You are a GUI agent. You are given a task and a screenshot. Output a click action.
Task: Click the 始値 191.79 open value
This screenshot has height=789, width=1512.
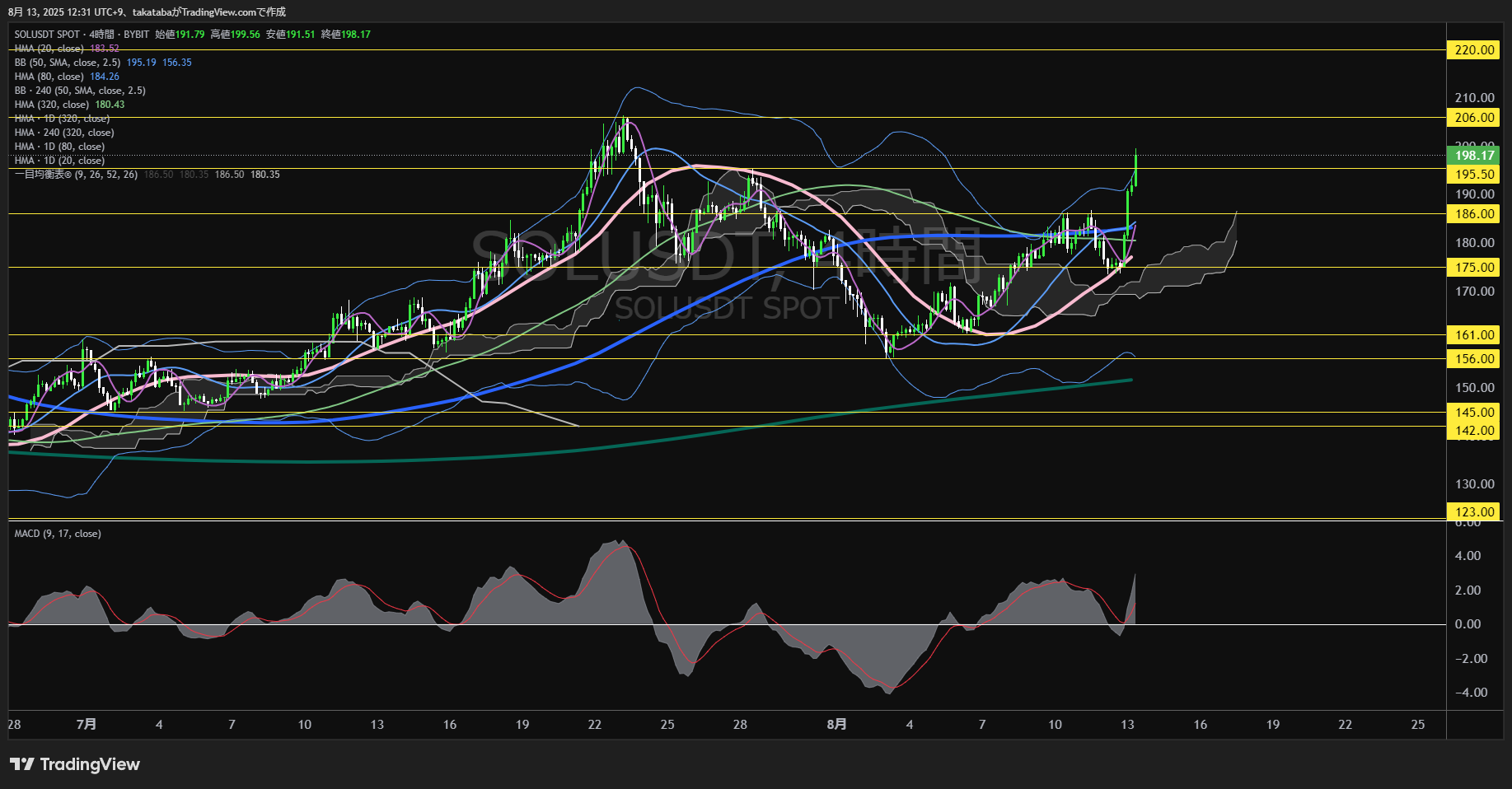tap(180, 35)
